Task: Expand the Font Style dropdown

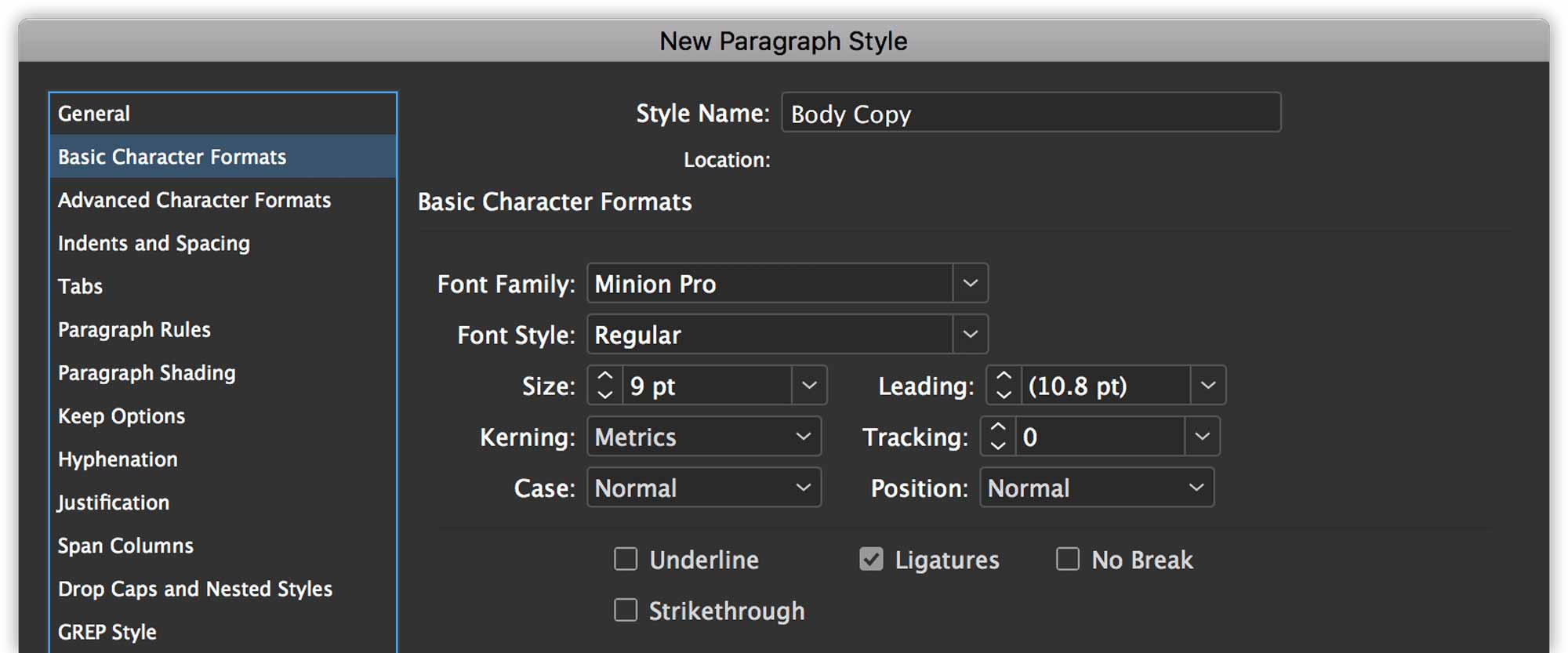Action: [x=970, y=335]
